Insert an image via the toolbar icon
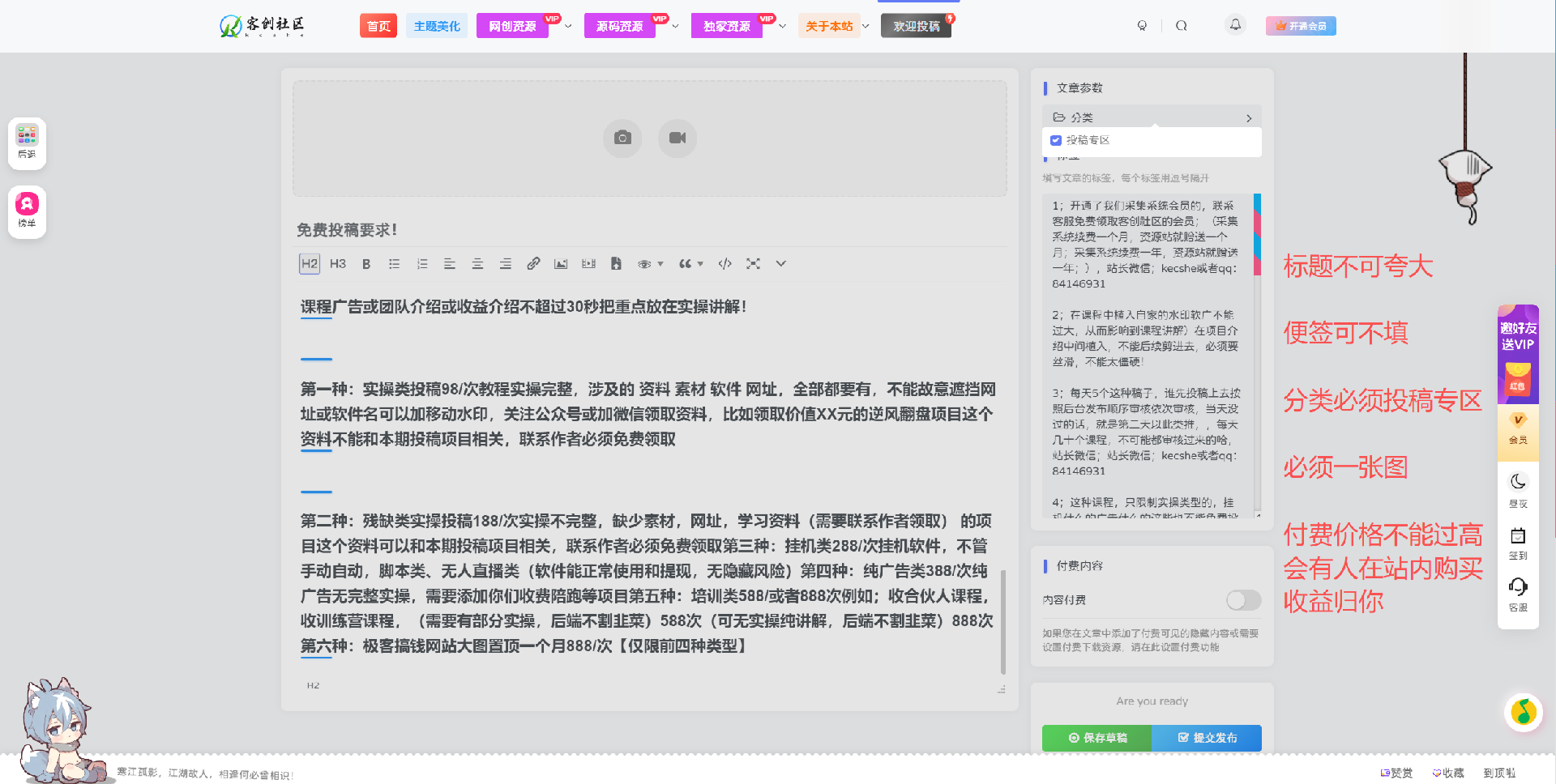Image resolution: width=1556 pixels, height=784 pixels. click(x=561, y=264)
